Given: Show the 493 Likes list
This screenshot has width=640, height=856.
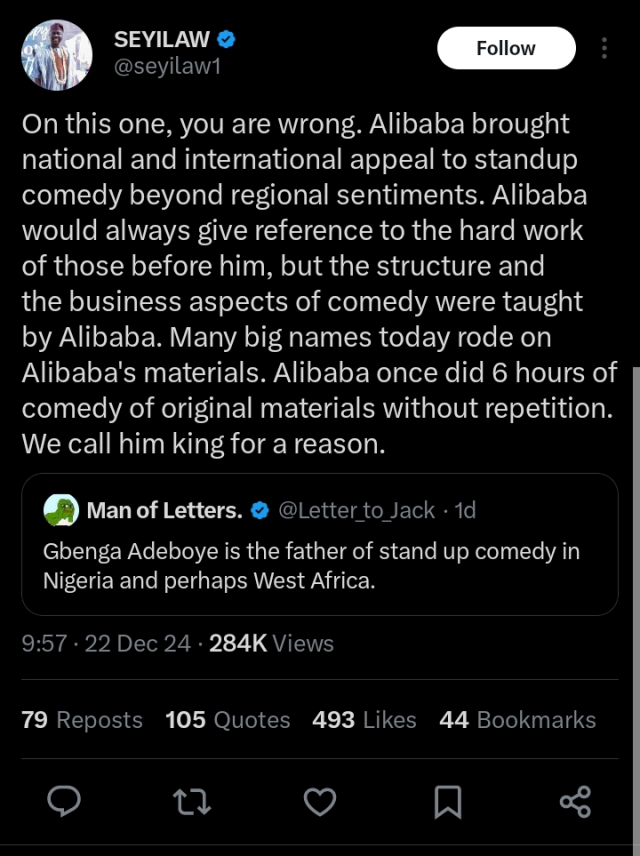Looking at the screenshot, I should coord(364,720).
